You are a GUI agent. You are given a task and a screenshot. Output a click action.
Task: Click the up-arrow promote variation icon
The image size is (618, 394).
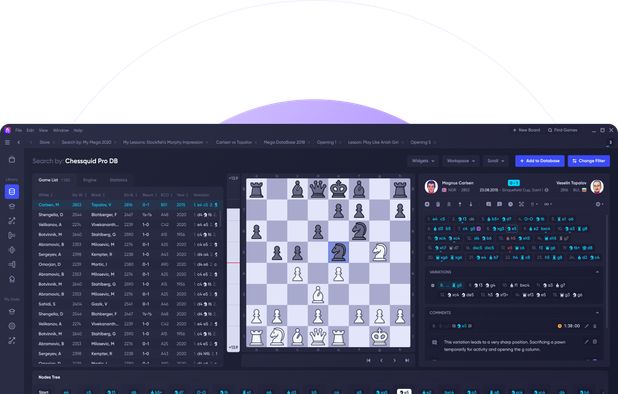coord(460,204)
